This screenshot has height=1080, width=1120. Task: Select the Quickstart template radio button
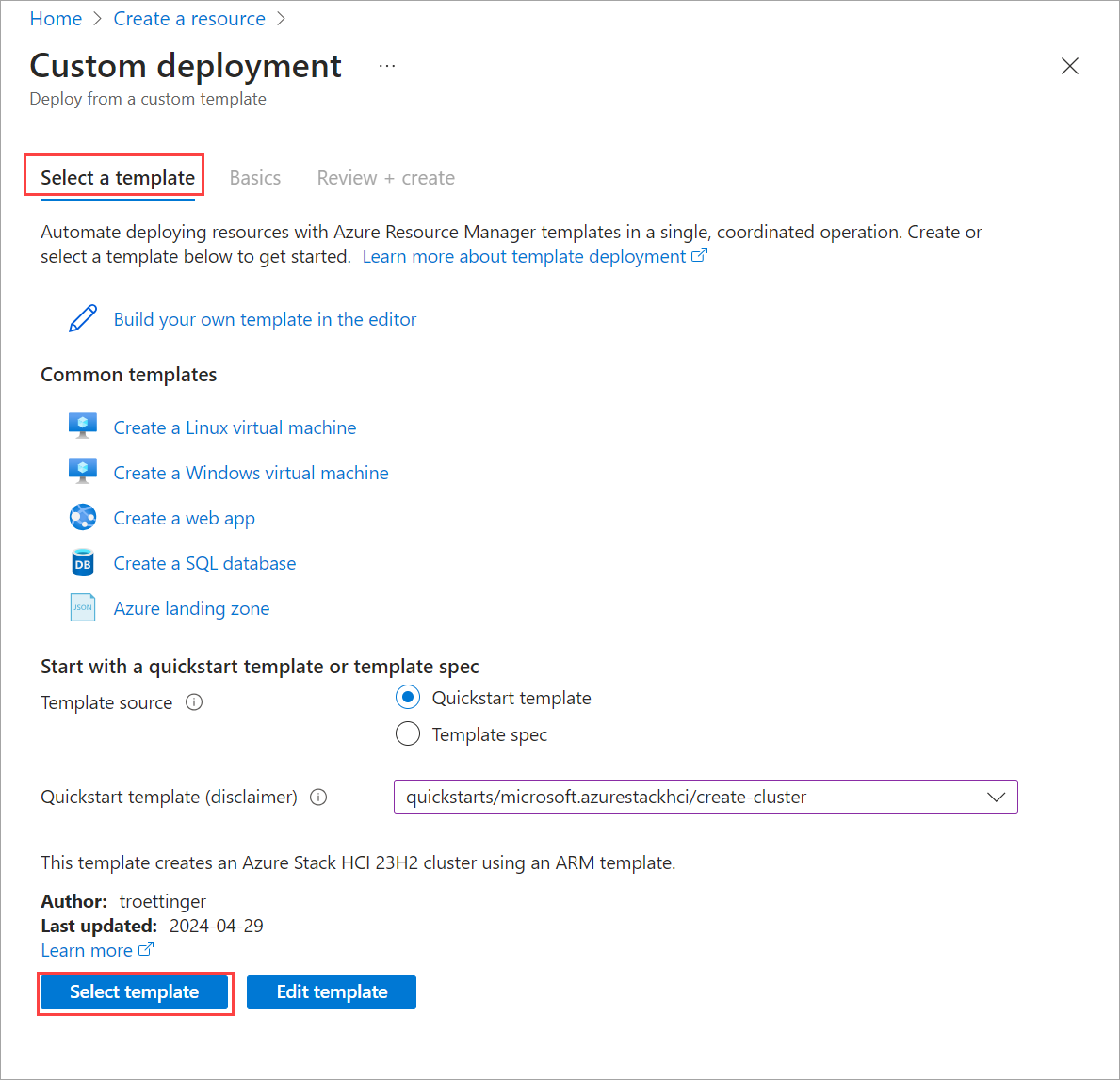tap(408, 698)
